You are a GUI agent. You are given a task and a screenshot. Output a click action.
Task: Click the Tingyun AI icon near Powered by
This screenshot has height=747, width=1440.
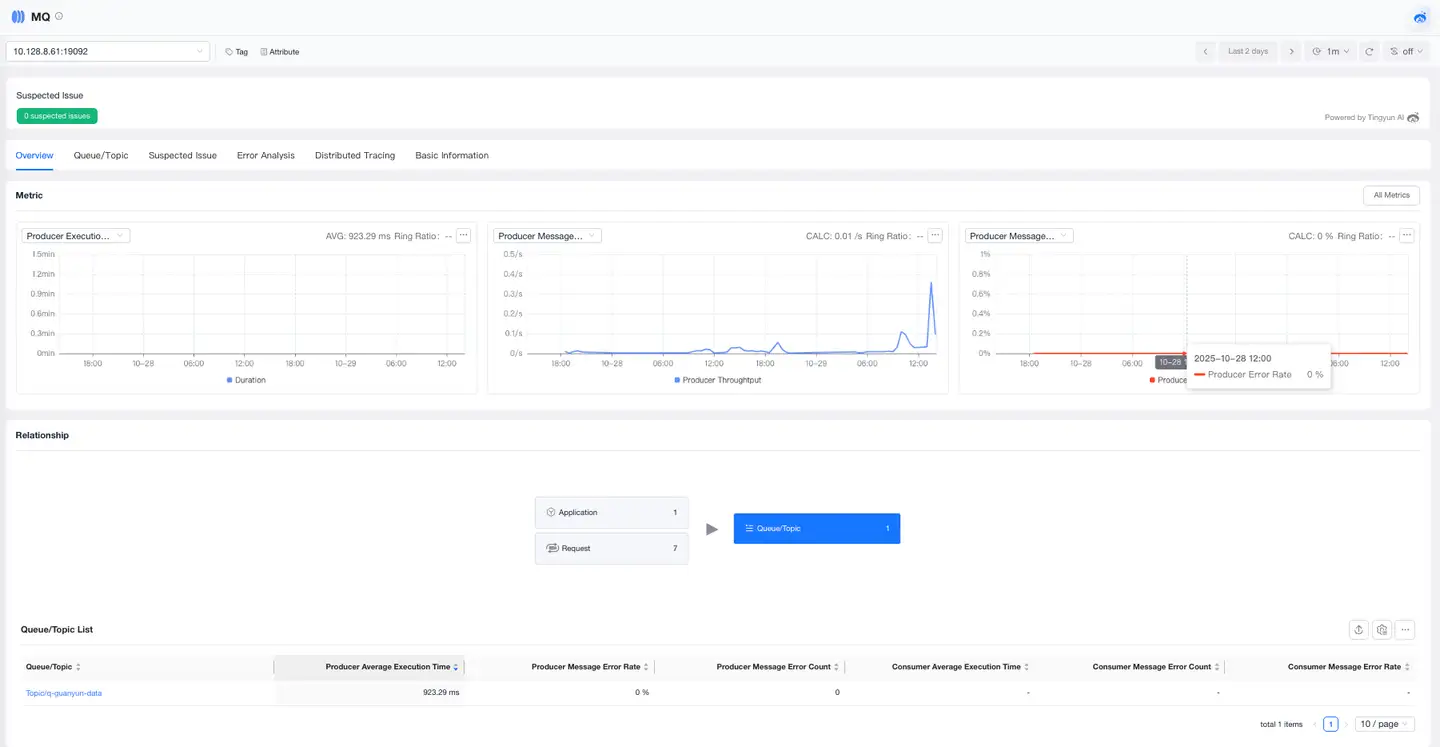[1412, 117]
